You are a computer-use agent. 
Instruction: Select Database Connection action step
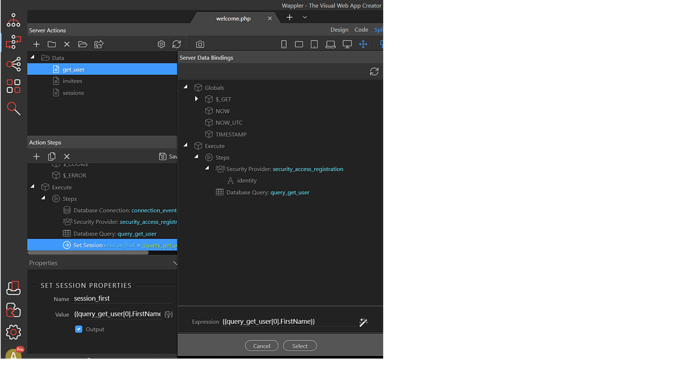(120, 210)
